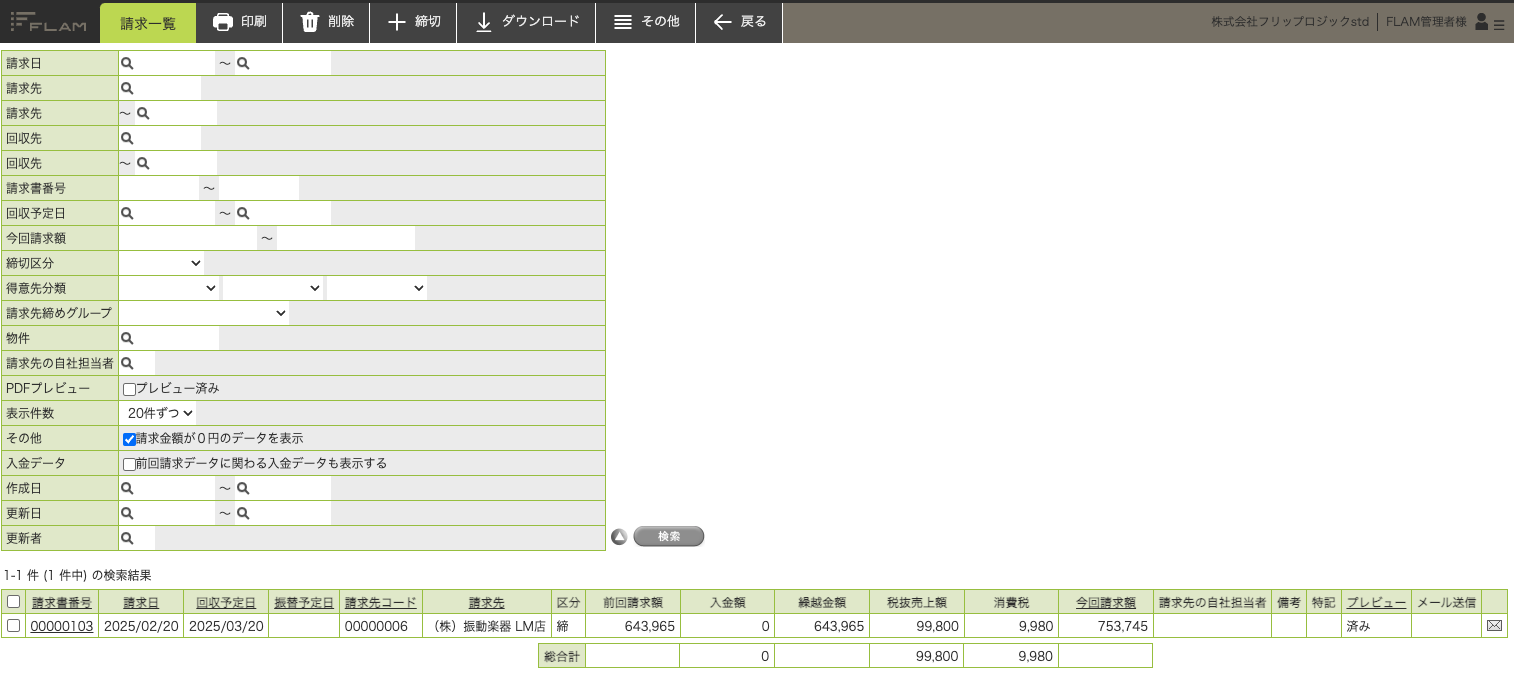
Task: Click the 今回請求額 minimum input field
Action: click(188, 238)
